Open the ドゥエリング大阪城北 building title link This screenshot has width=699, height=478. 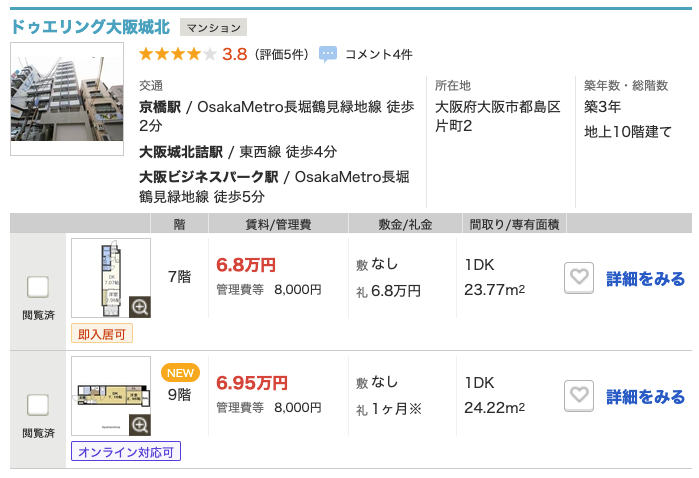tap(90, 26)
